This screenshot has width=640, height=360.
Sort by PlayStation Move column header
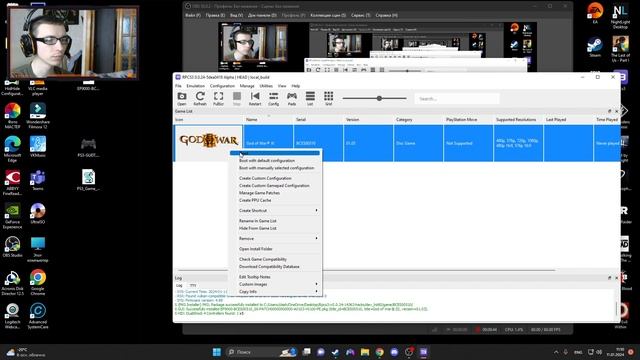pos(468,120)
